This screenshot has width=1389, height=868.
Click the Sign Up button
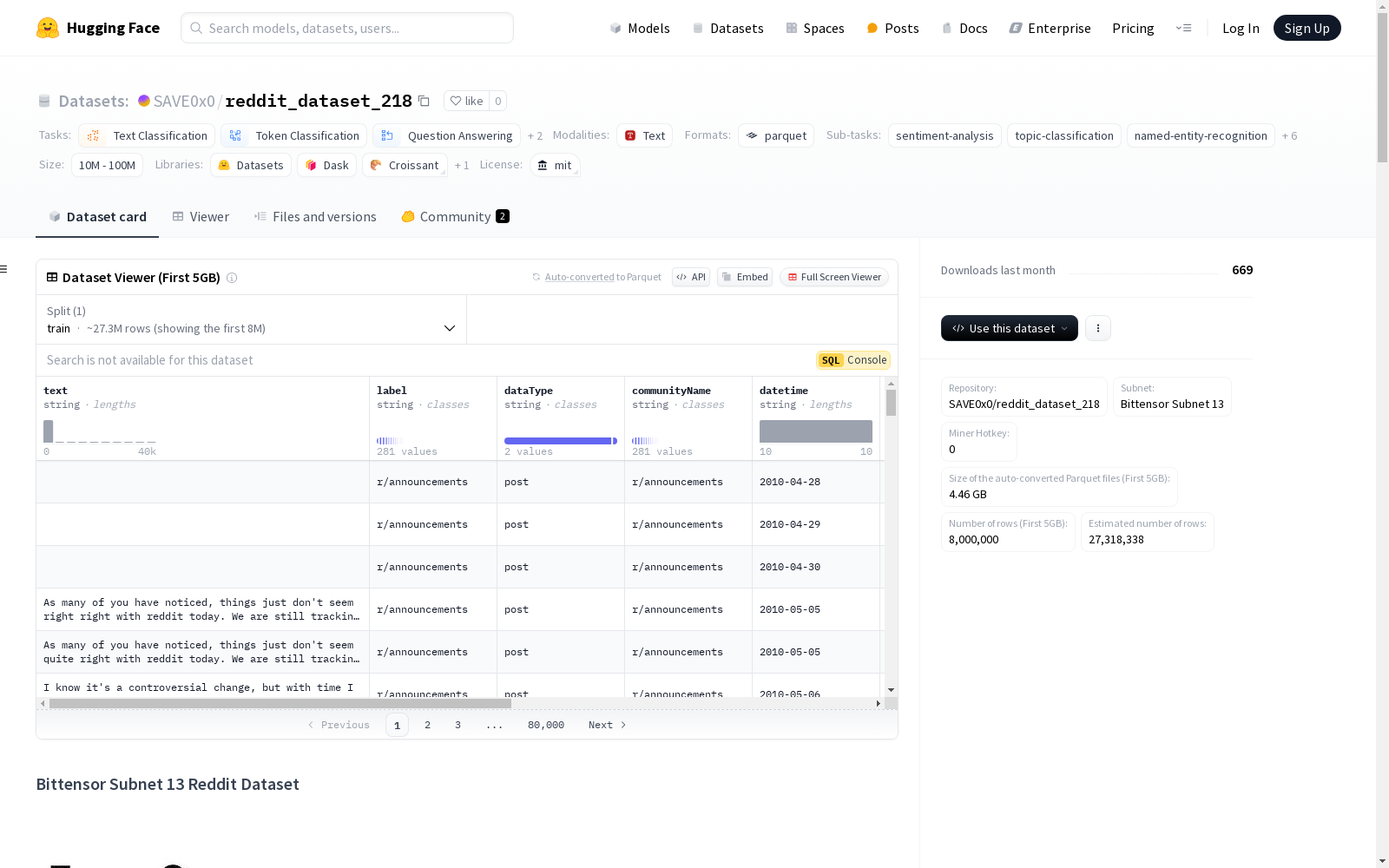point(1307,28)
